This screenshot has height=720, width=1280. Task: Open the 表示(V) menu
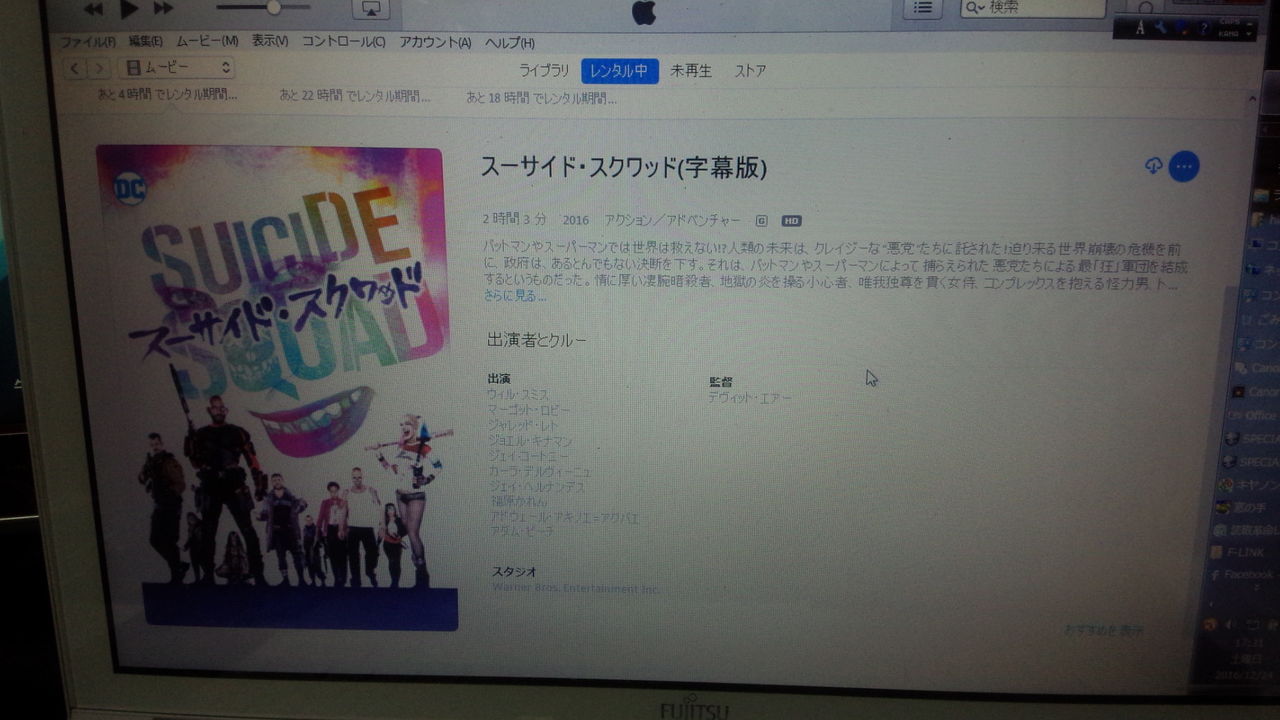pyautogui.click(x=270, y=41)
